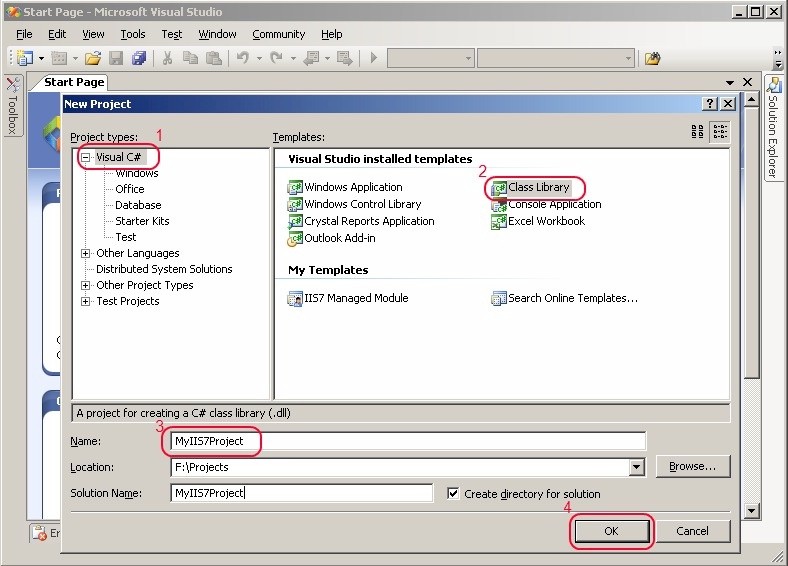Click the Find in Files toolbar icon
788x566 pixels.
coord(652,59)
